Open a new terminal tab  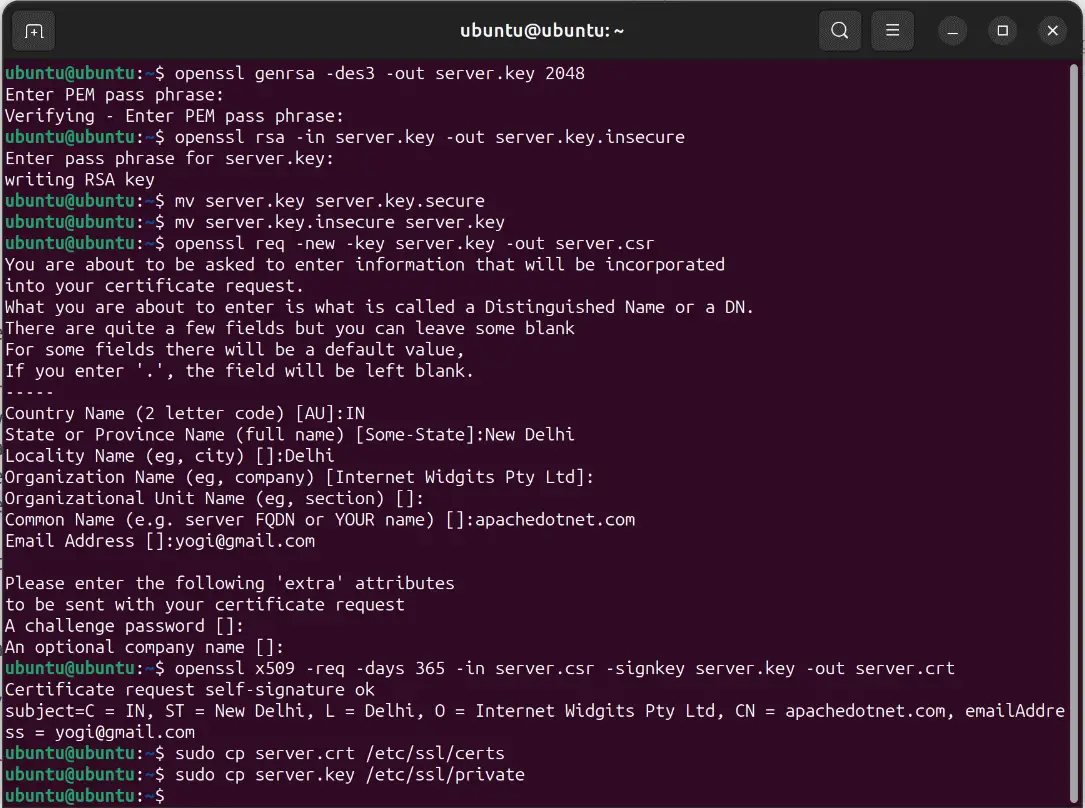[33, 31]
